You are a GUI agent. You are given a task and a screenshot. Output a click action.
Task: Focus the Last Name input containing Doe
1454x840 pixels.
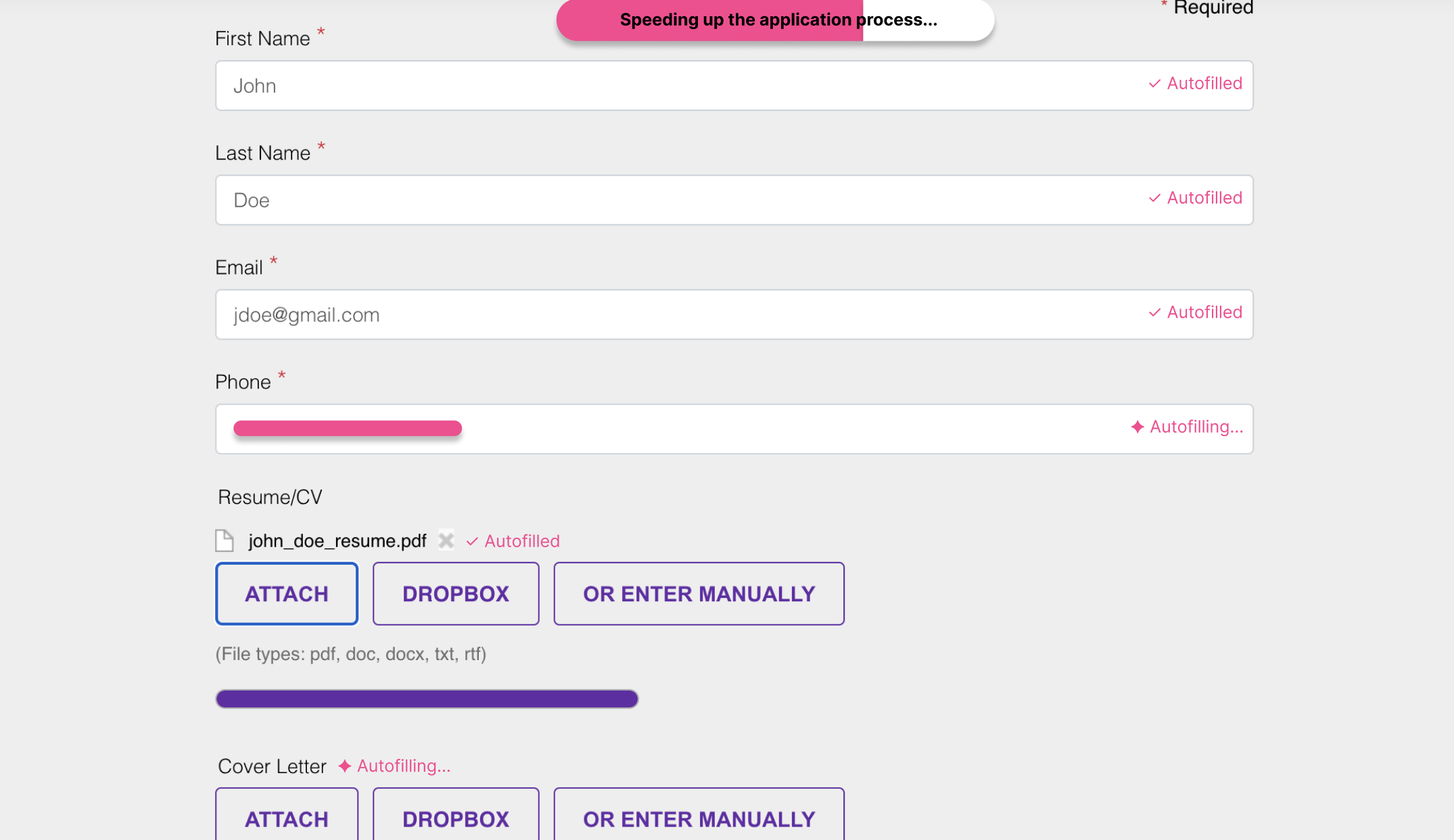pos(676,200)
